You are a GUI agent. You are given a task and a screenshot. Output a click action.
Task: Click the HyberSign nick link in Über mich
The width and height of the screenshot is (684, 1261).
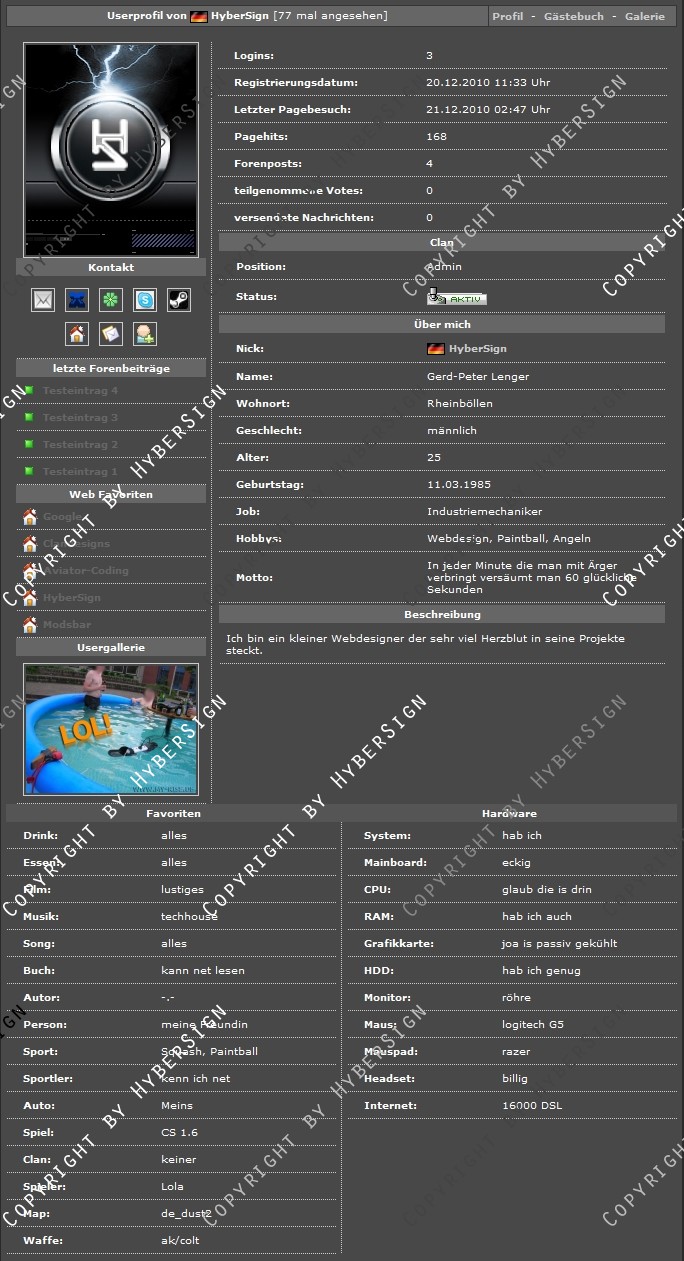(477, 349)
